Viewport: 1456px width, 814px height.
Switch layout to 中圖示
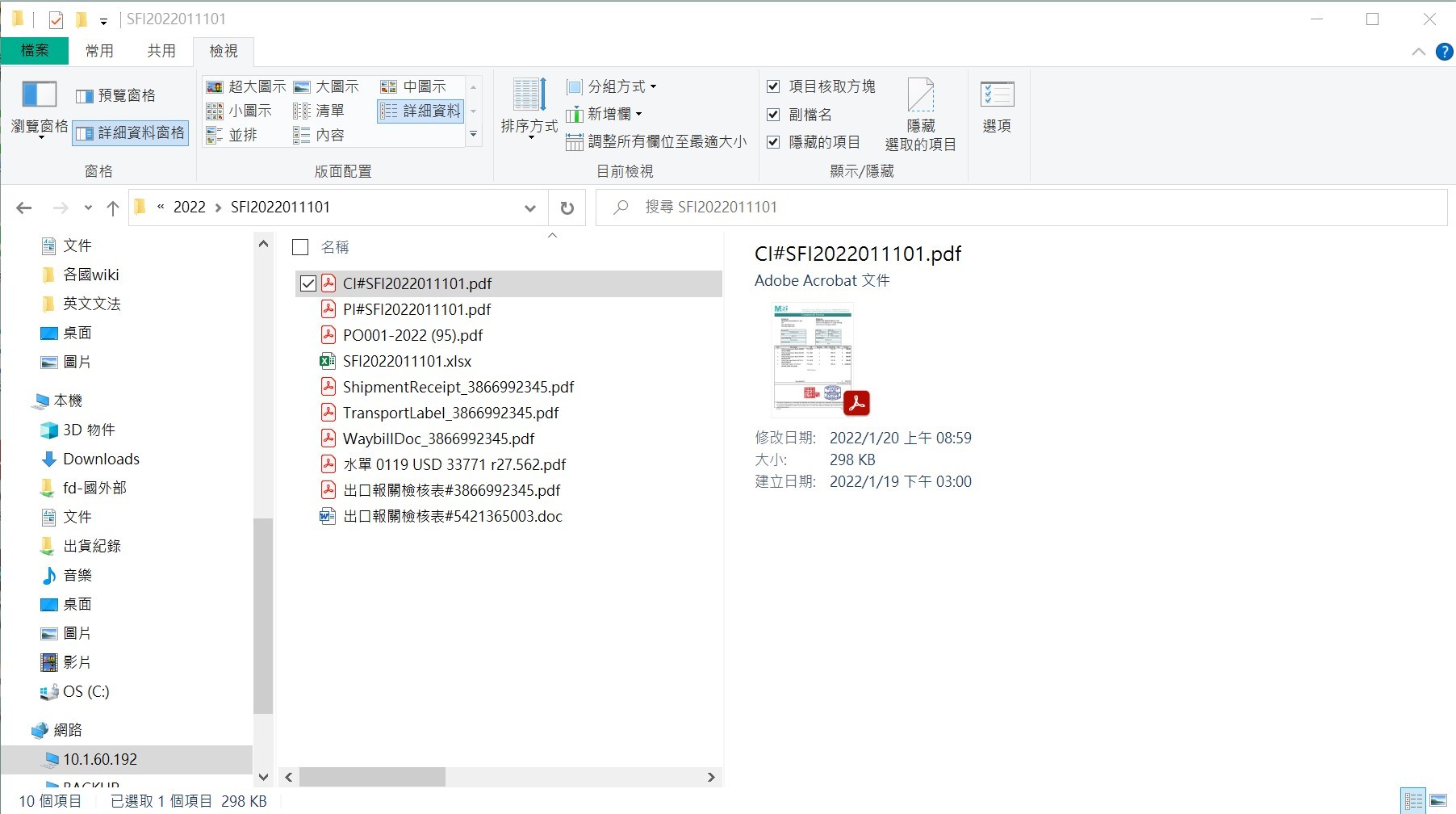(x=413, y=86)
